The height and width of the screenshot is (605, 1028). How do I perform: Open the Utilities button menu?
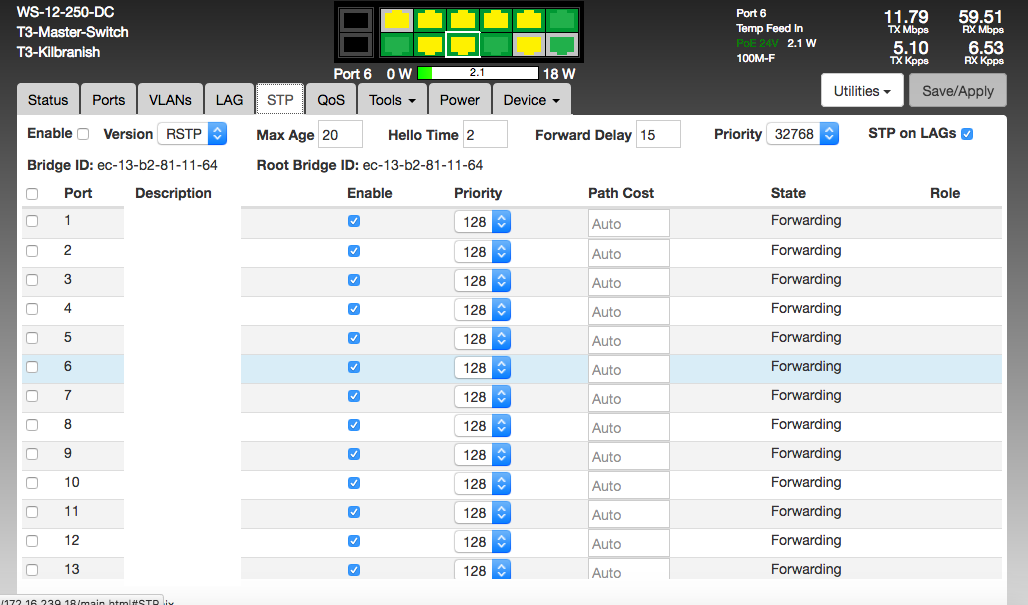(x=862, y=91)
